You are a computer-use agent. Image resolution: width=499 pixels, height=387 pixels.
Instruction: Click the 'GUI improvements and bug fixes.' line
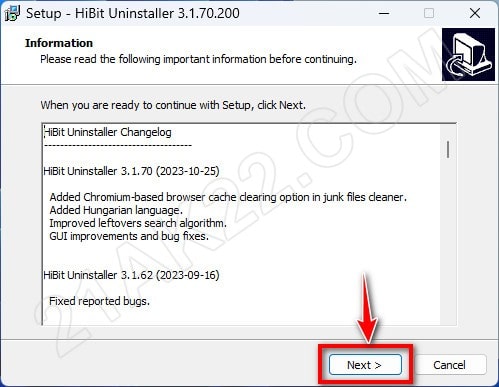tap(129, 236)
